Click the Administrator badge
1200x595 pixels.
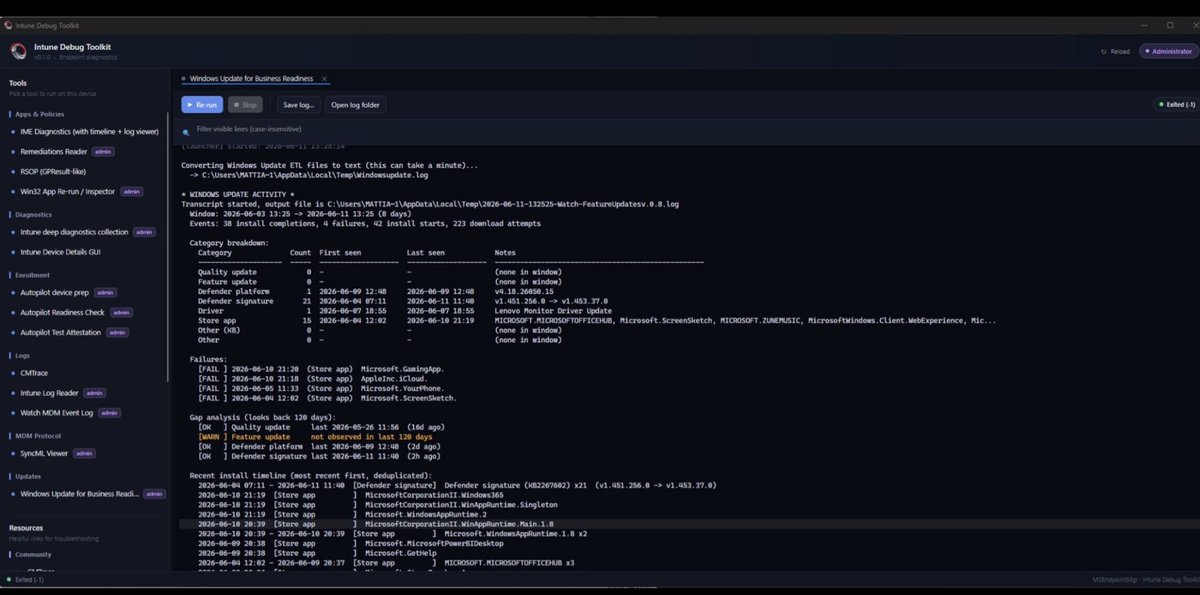(1168, 51)
